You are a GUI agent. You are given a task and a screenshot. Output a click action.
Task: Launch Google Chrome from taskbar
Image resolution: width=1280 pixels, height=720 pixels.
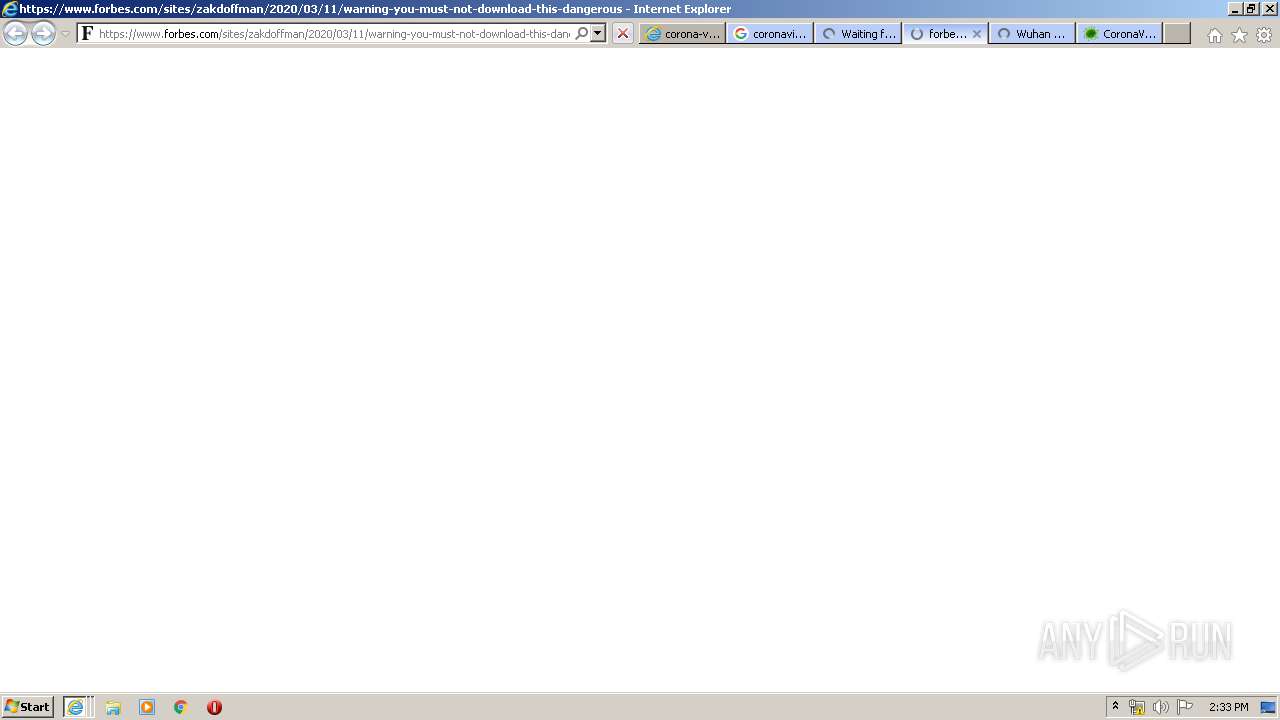point(181,707)
